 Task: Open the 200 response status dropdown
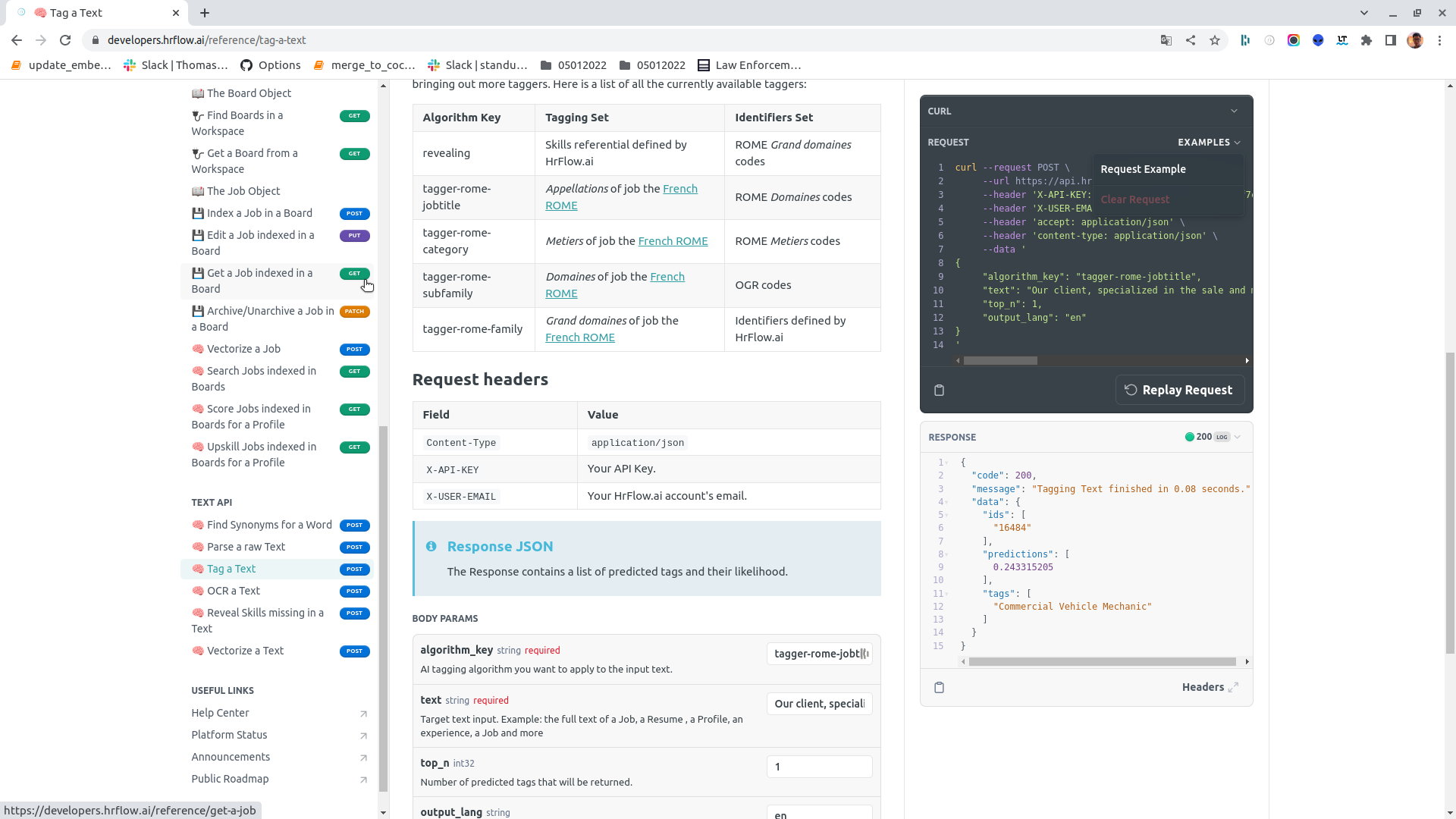click(1213, 437)
